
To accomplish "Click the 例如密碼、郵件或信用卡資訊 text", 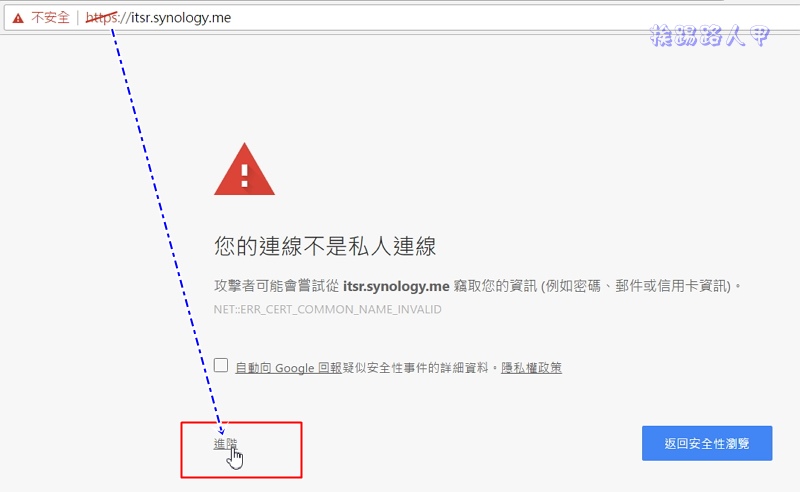I will click(638, 286).
